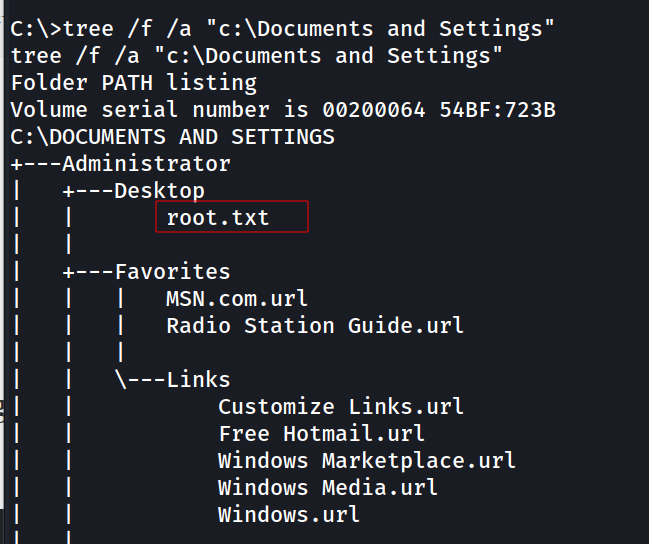Open the Free Hotmail.url shortcut

(x=321, y=433)
